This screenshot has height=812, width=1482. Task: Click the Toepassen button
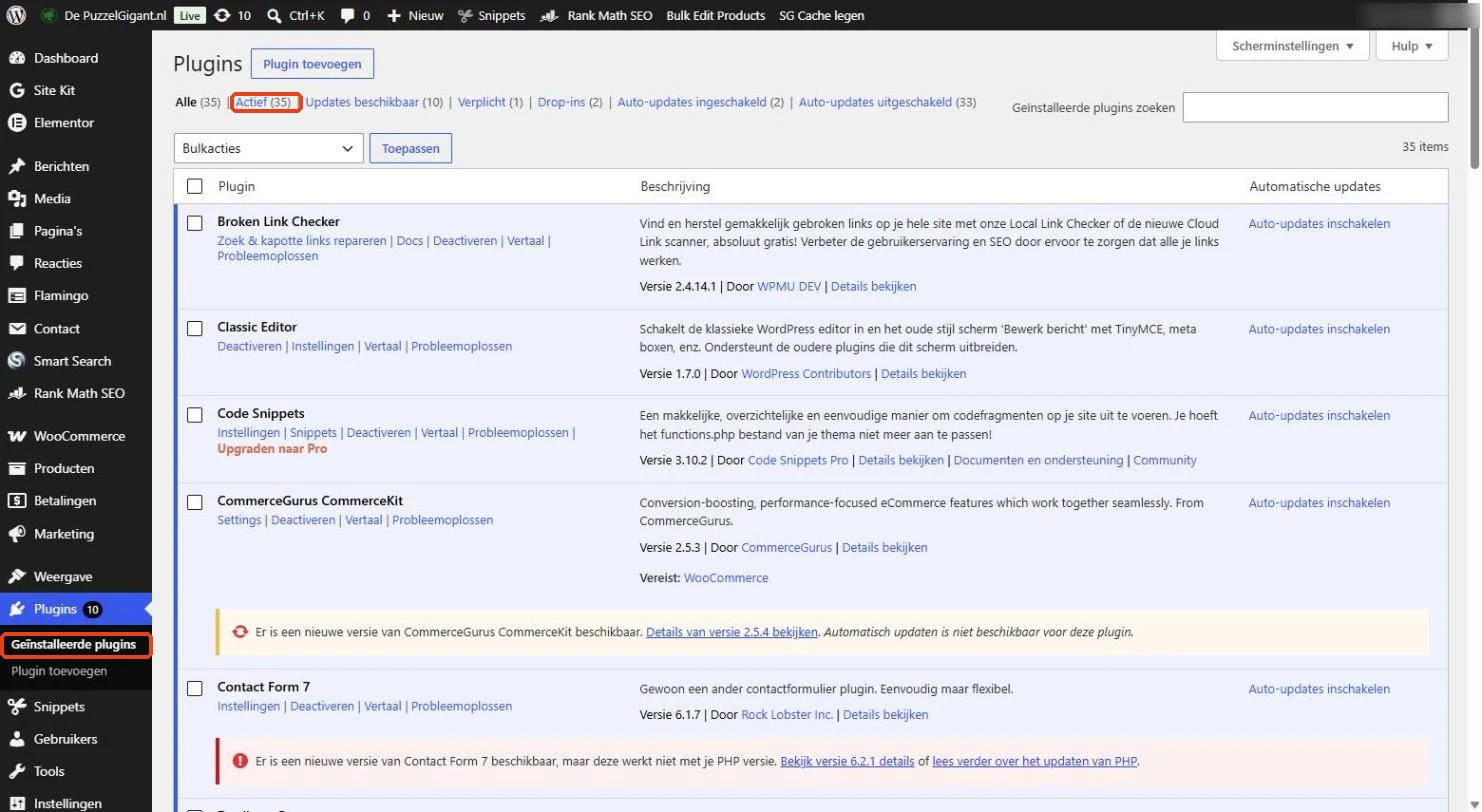coord(411,148)
